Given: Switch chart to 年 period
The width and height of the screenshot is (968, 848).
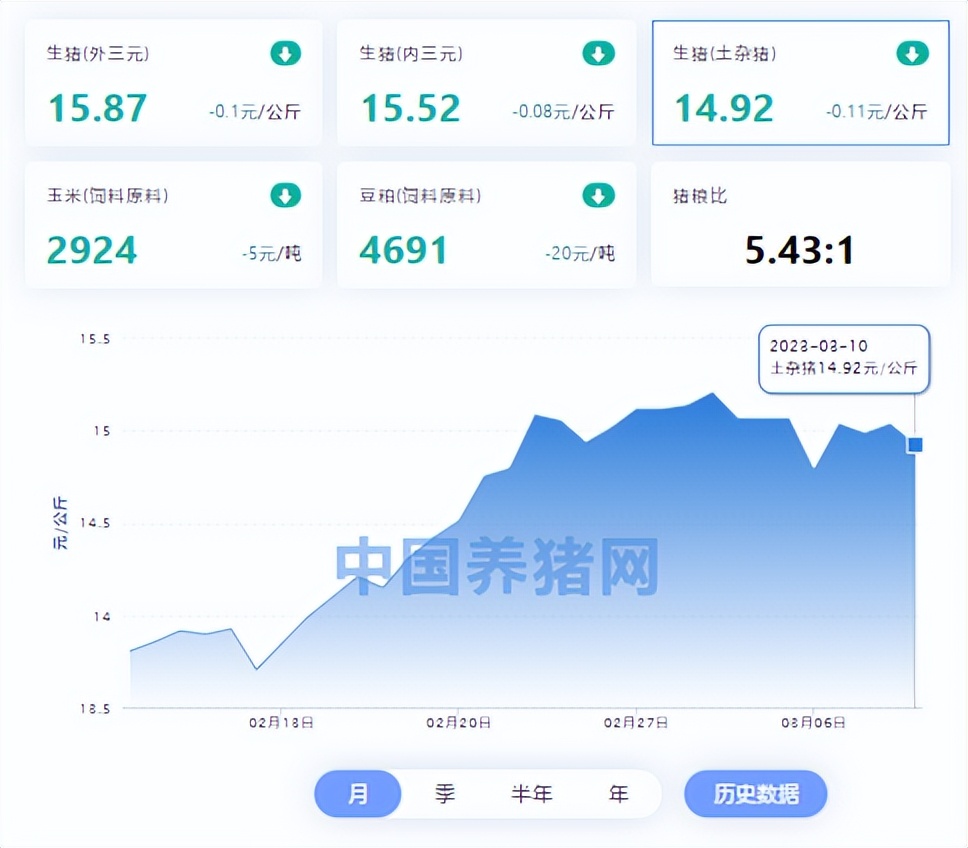Looking at the screenshot, I should [x=618, y=794].
